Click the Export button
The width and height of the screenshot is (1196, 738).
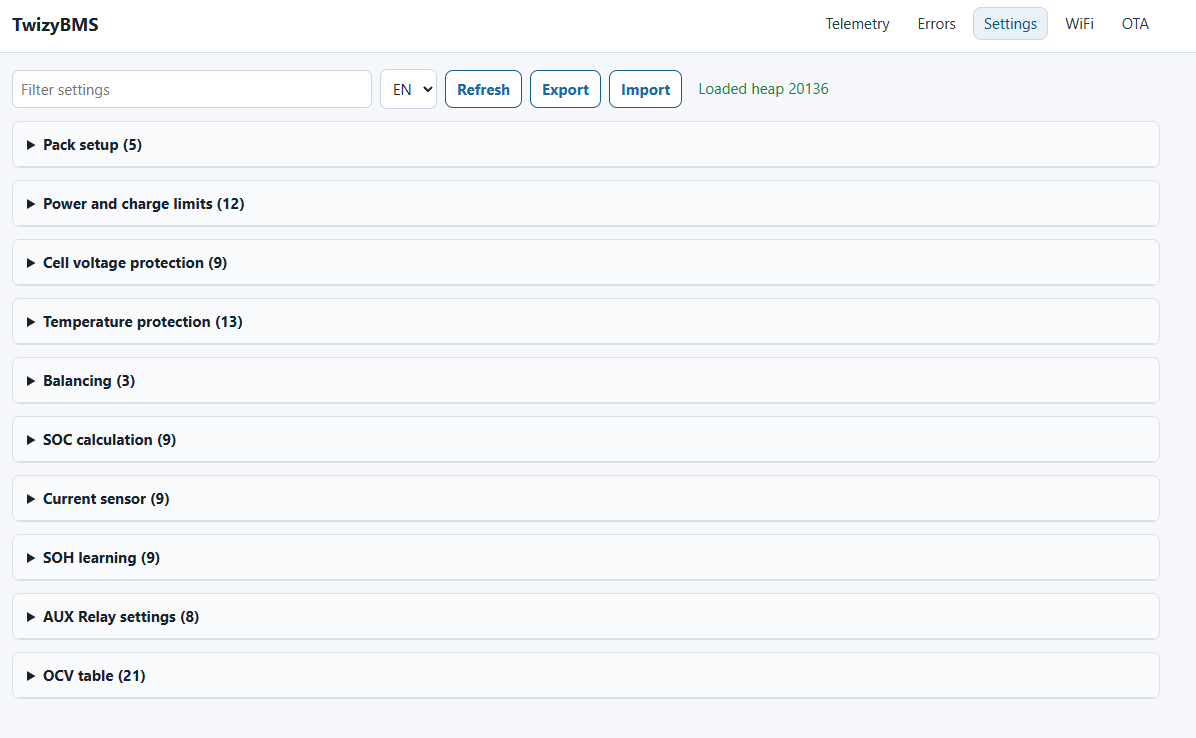565,89
